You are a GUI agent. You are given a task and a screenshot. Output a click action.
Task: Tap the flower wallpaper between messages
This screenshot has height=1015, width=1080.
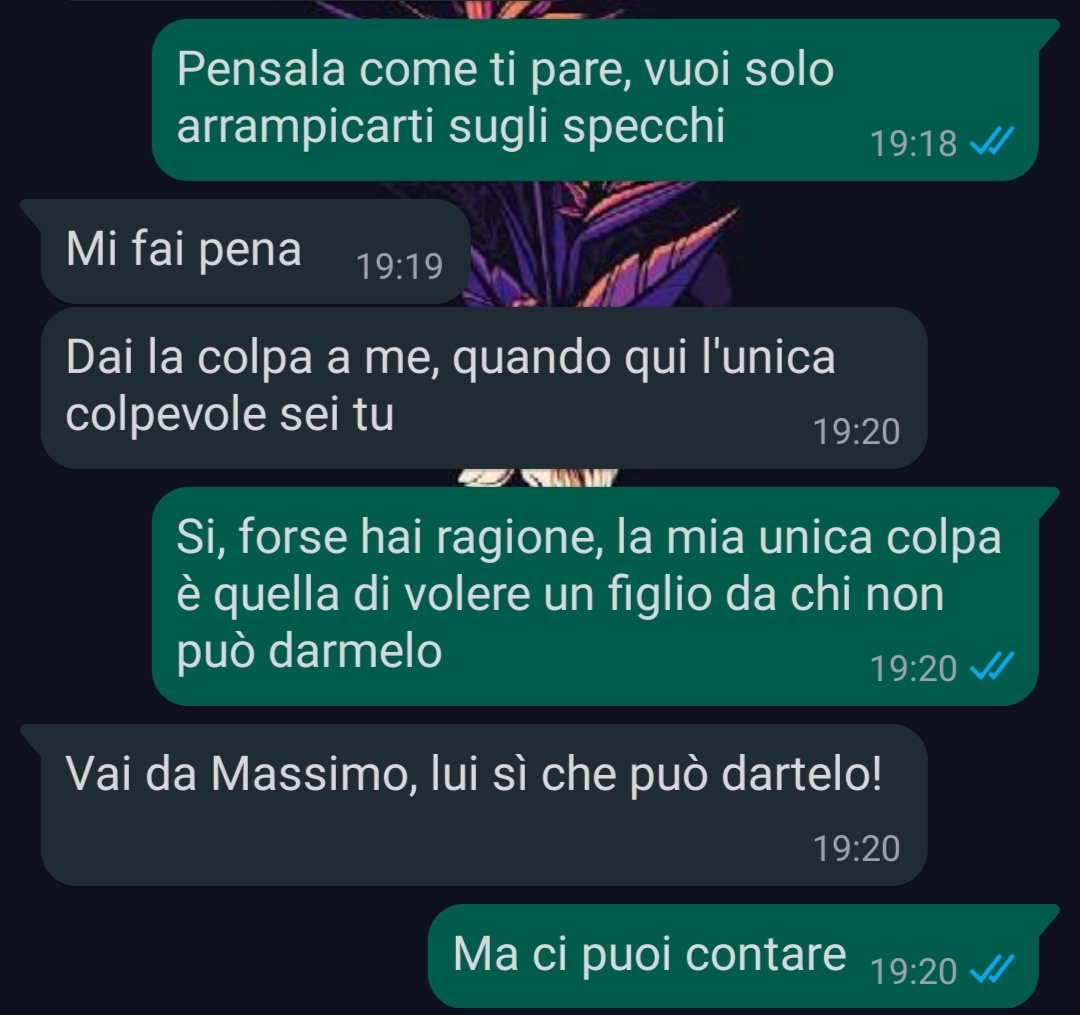(x=599, y=255)
